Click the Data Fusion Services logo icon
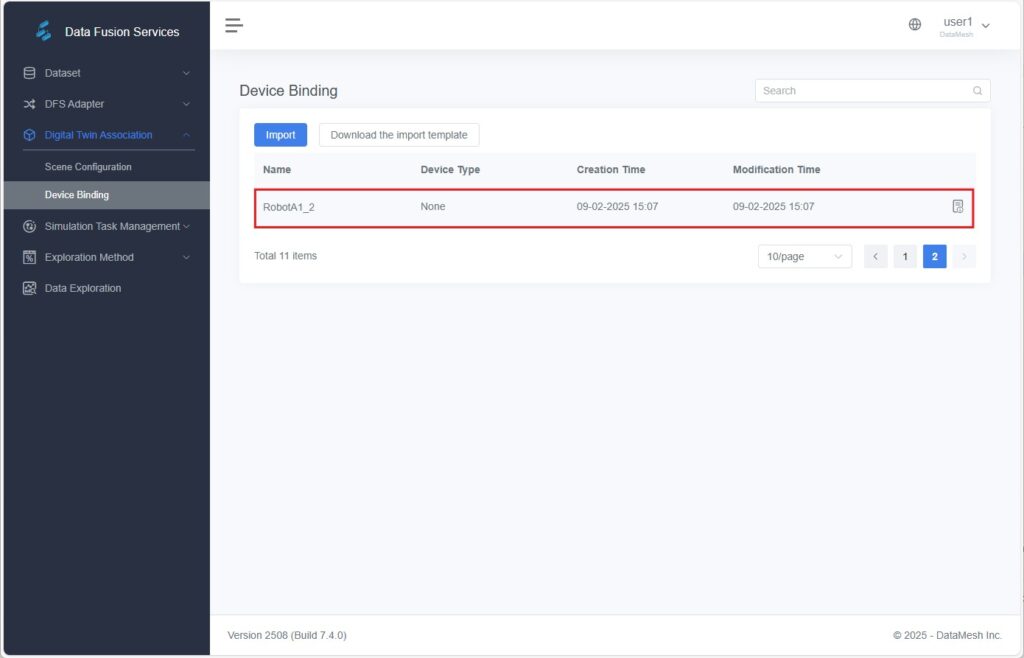The width and height of the screenshot is (1024, 658). click(x=43, y=31)
